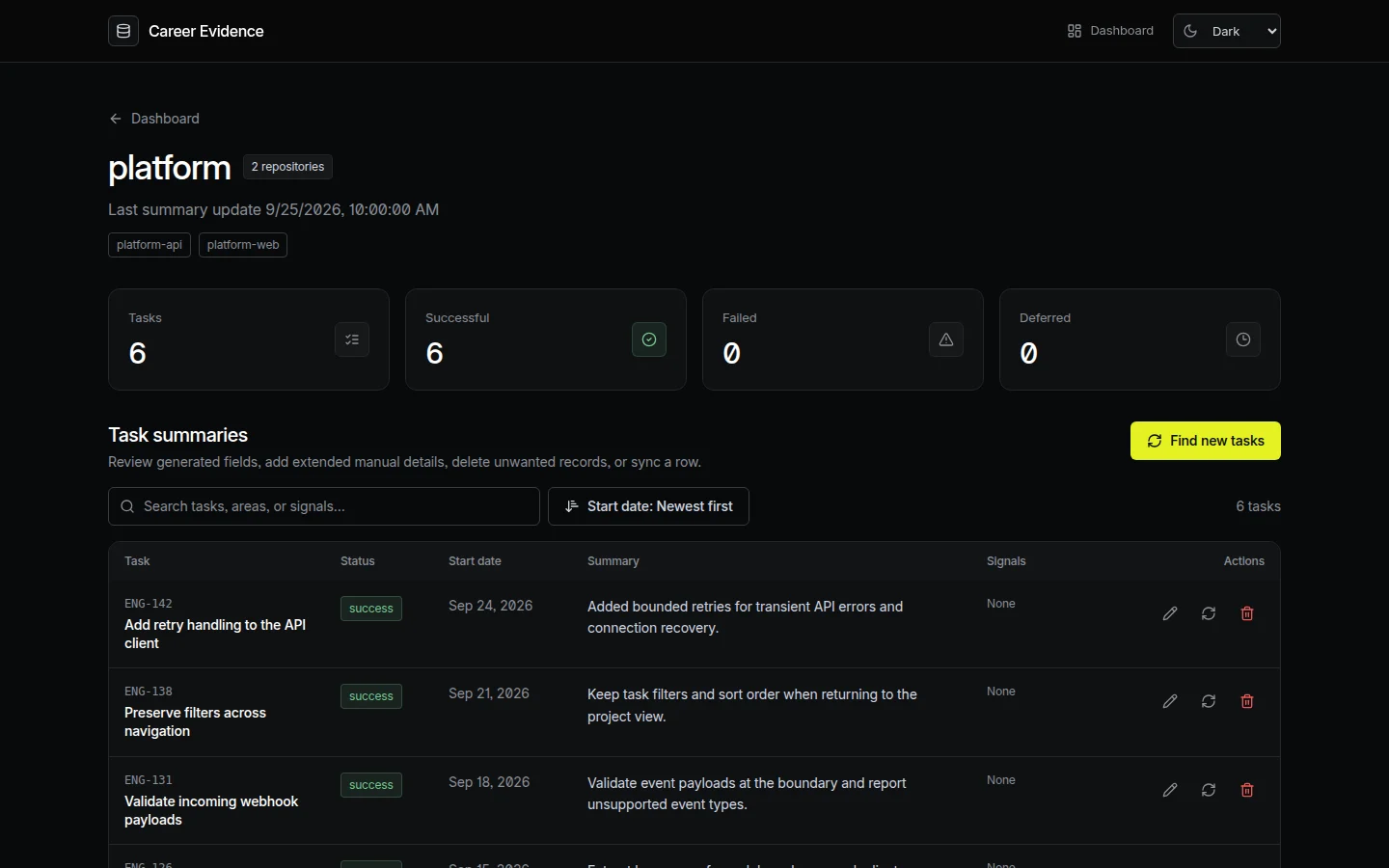Image resolution: width=1389 pixels, height=868 pixels.
Task: Edit the ENG-142 task row
Action: (x=1170, y=613)
